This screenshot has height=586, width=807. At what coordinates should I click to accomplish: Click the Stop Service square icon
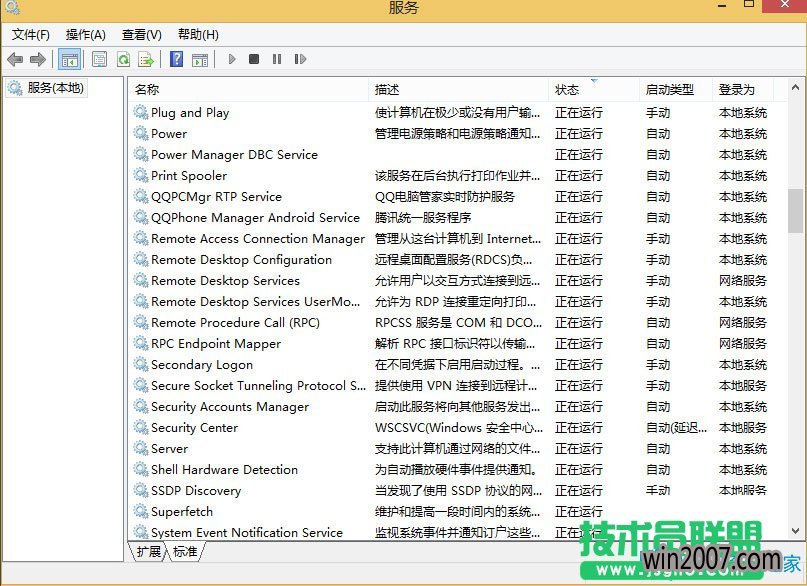pos(254,59)
